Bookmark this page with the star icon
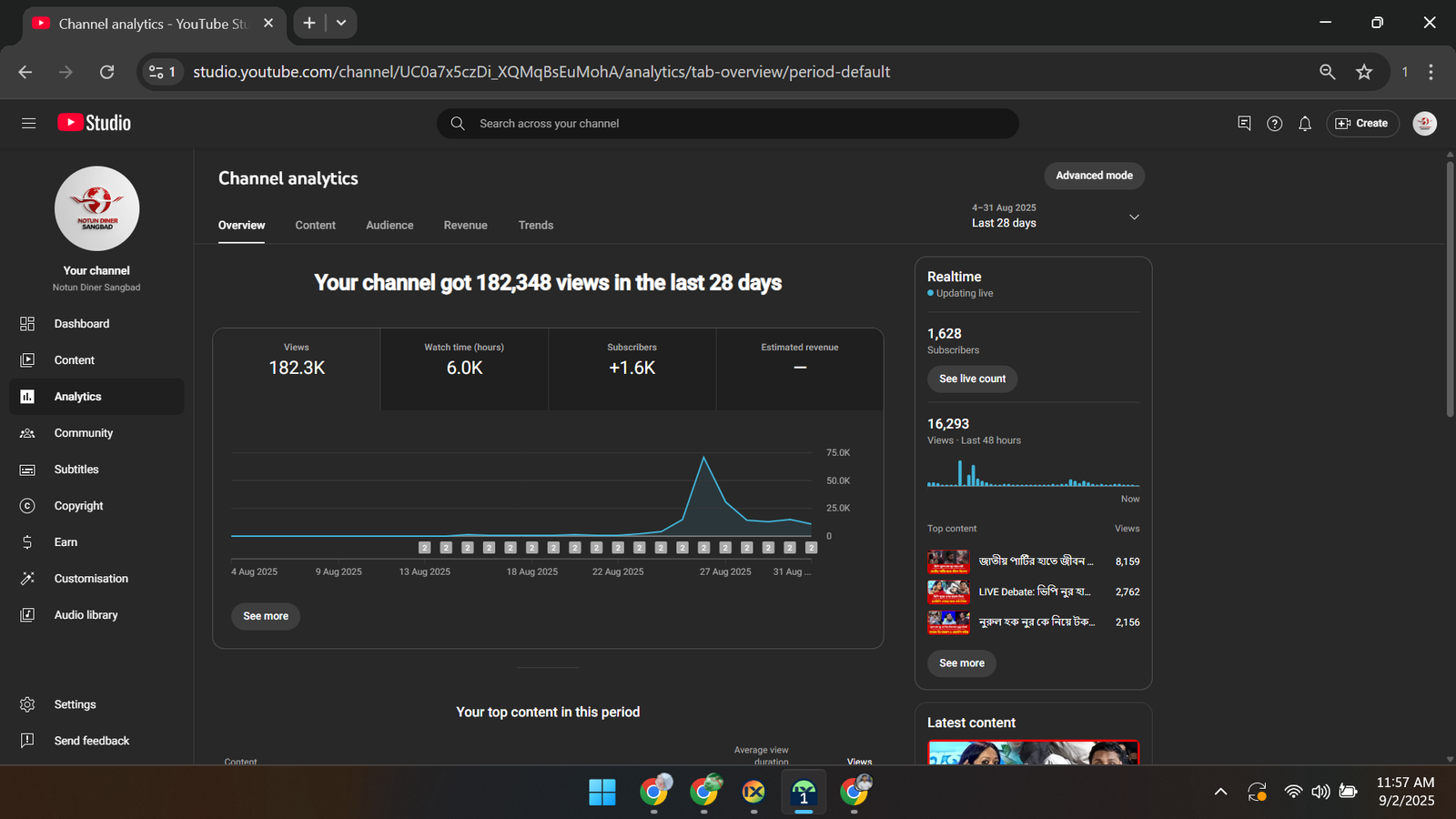 click(1363, 72)
